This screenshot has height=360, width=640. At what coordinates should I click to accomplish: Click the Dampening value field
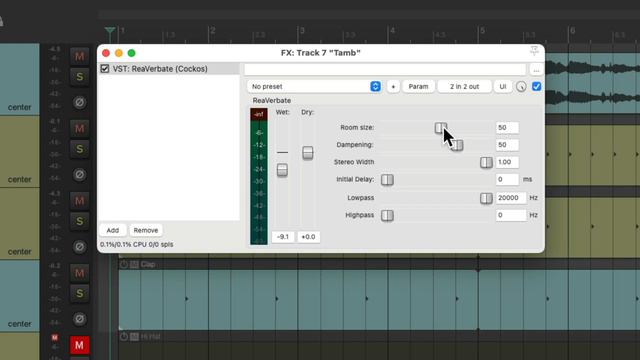(507, 145)
